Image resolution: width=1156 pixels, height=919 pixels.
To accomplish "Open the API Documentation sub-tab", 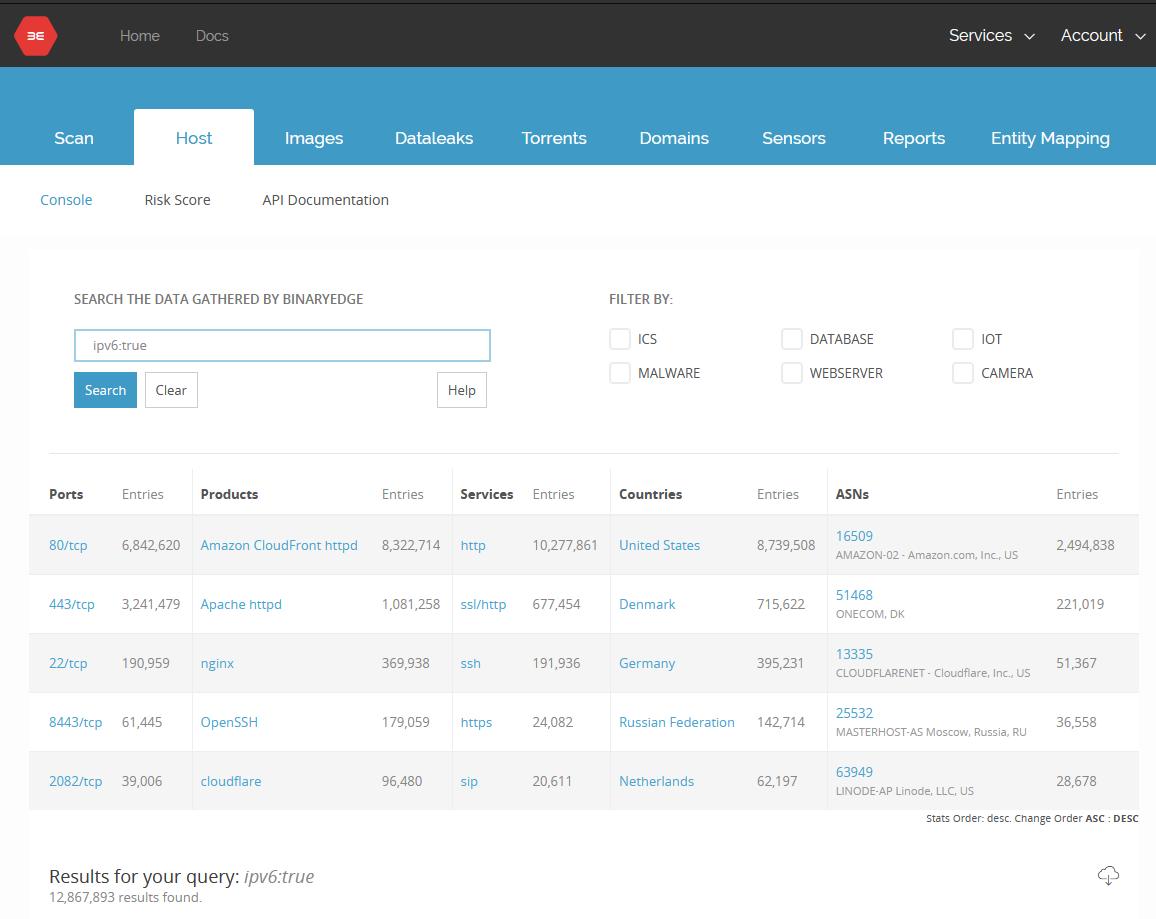I will pyautogui.click(x=325, y=200).
